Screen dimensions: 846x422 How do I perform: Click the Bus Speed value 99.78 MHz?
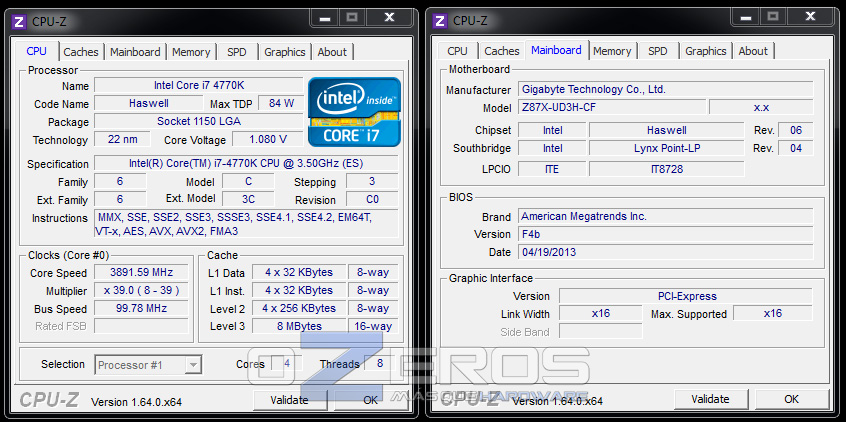(141, 308)
